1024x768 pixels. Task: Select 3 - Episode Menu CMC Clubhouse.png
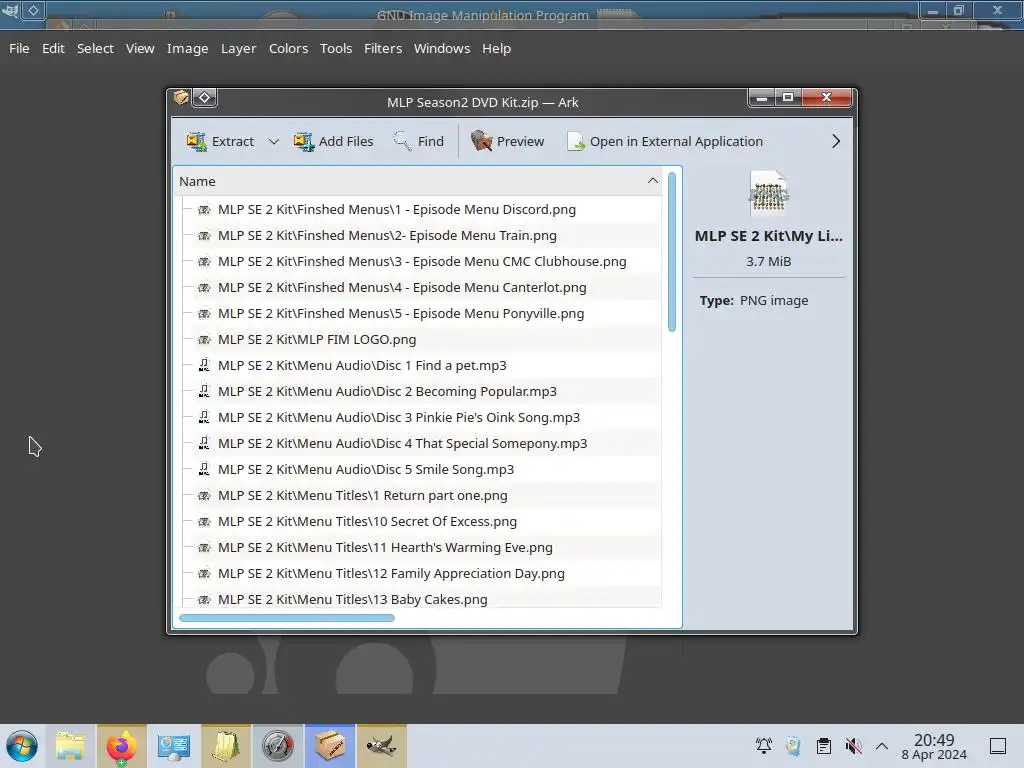pos(422,262)
